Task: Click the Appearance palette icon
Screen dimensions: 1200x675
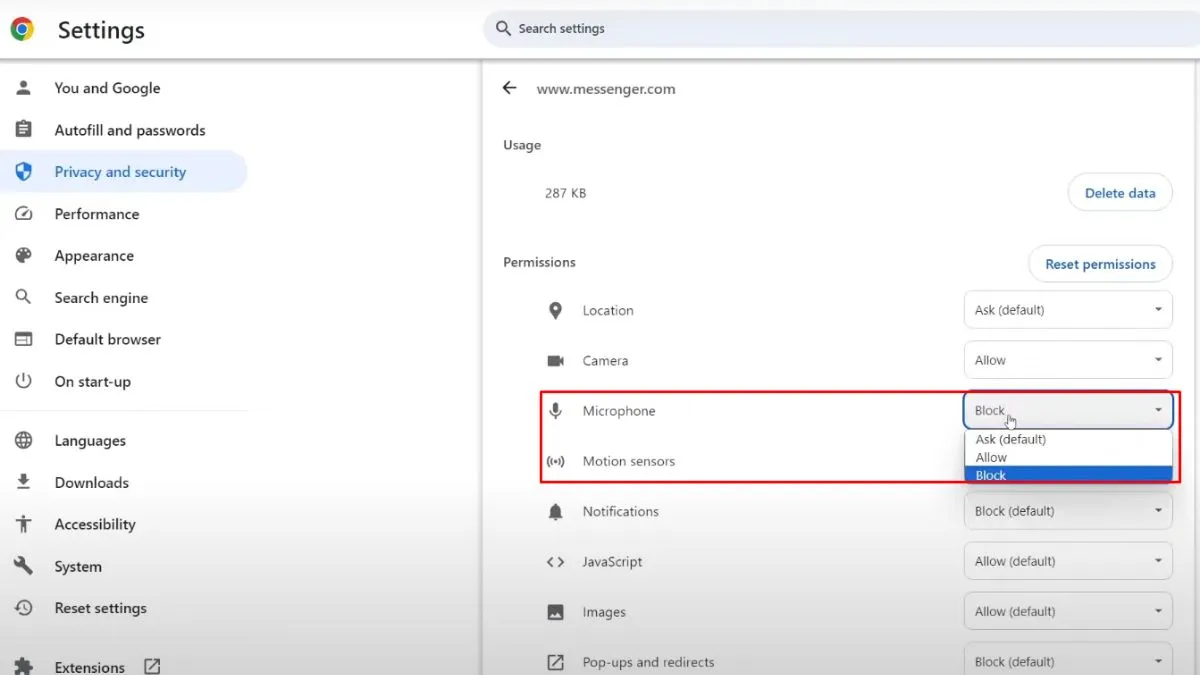Action: [23, 256]
